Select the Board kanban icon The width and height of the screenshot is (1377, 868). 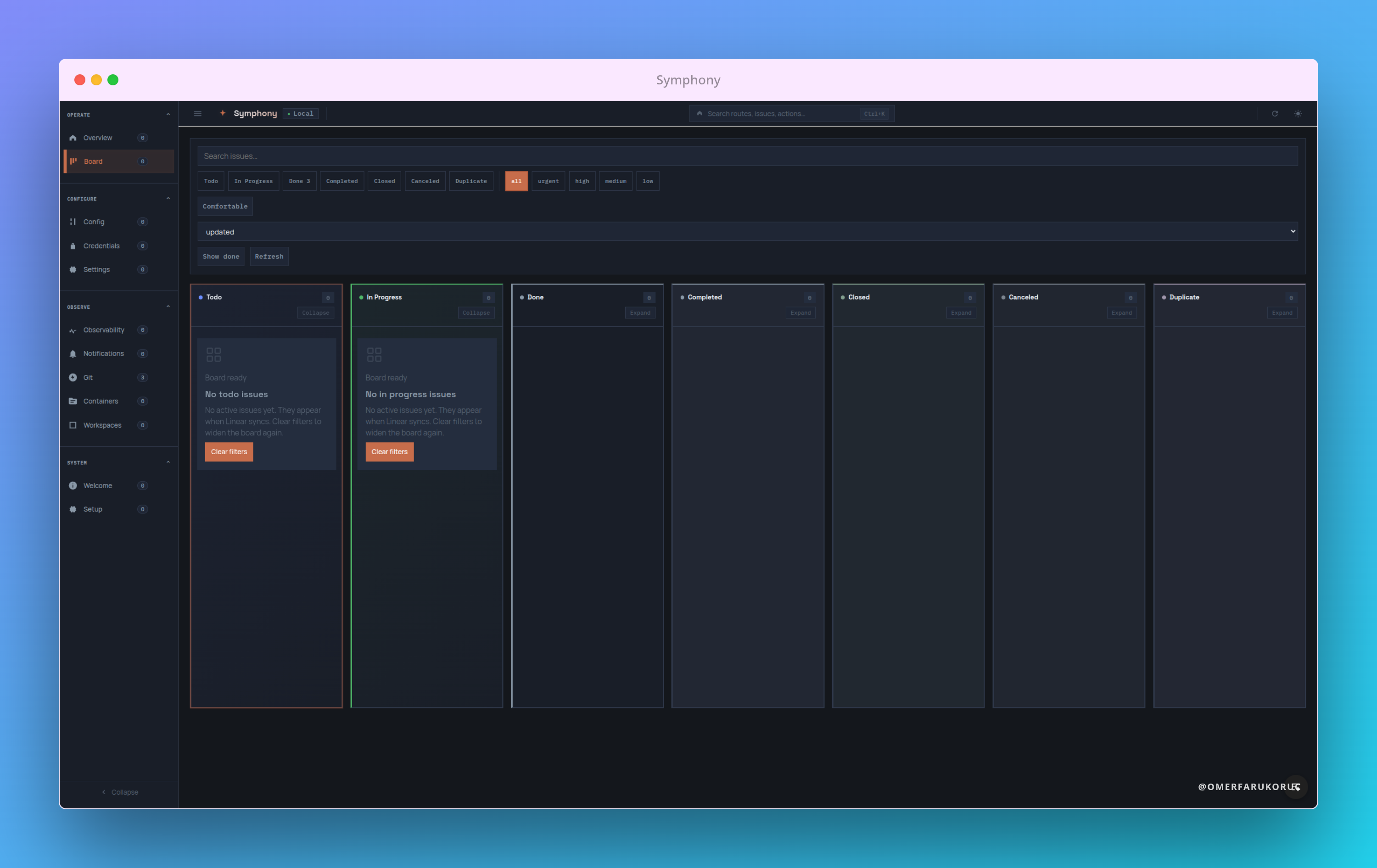pos(73,161)
